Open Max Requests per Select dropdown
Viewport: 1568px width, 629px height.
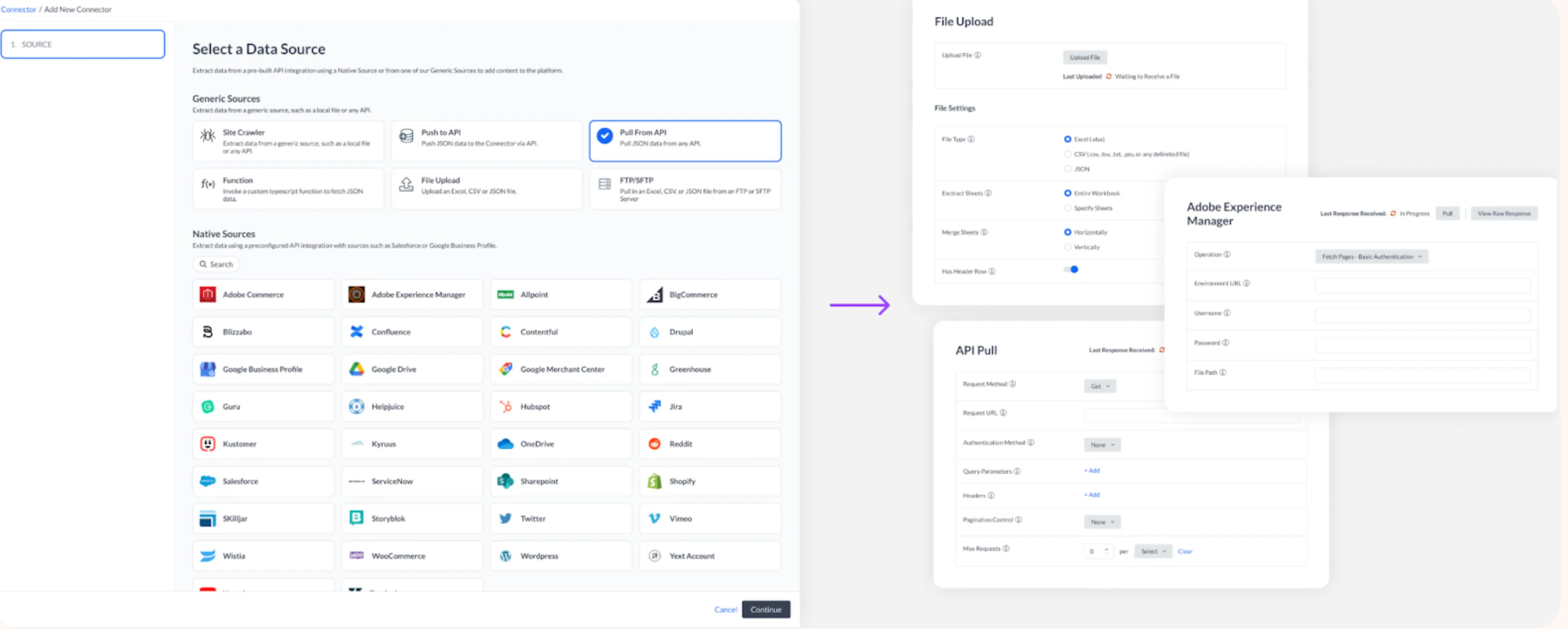[x=1153, y=551]
